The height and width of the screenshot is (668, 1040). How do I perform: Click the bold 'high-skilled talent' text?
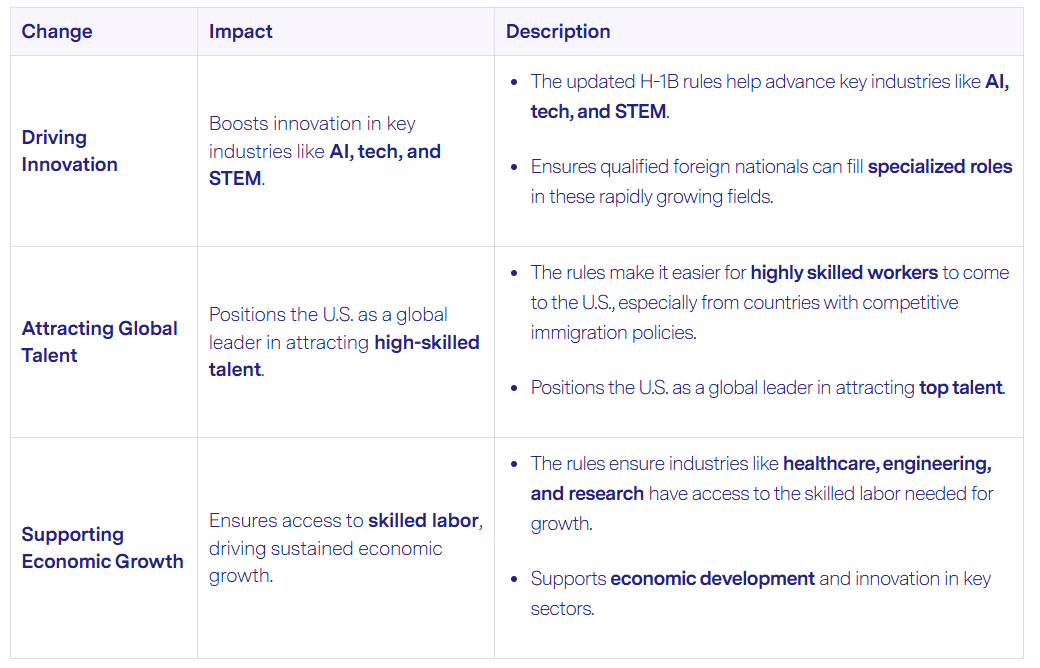click(344, 356)
